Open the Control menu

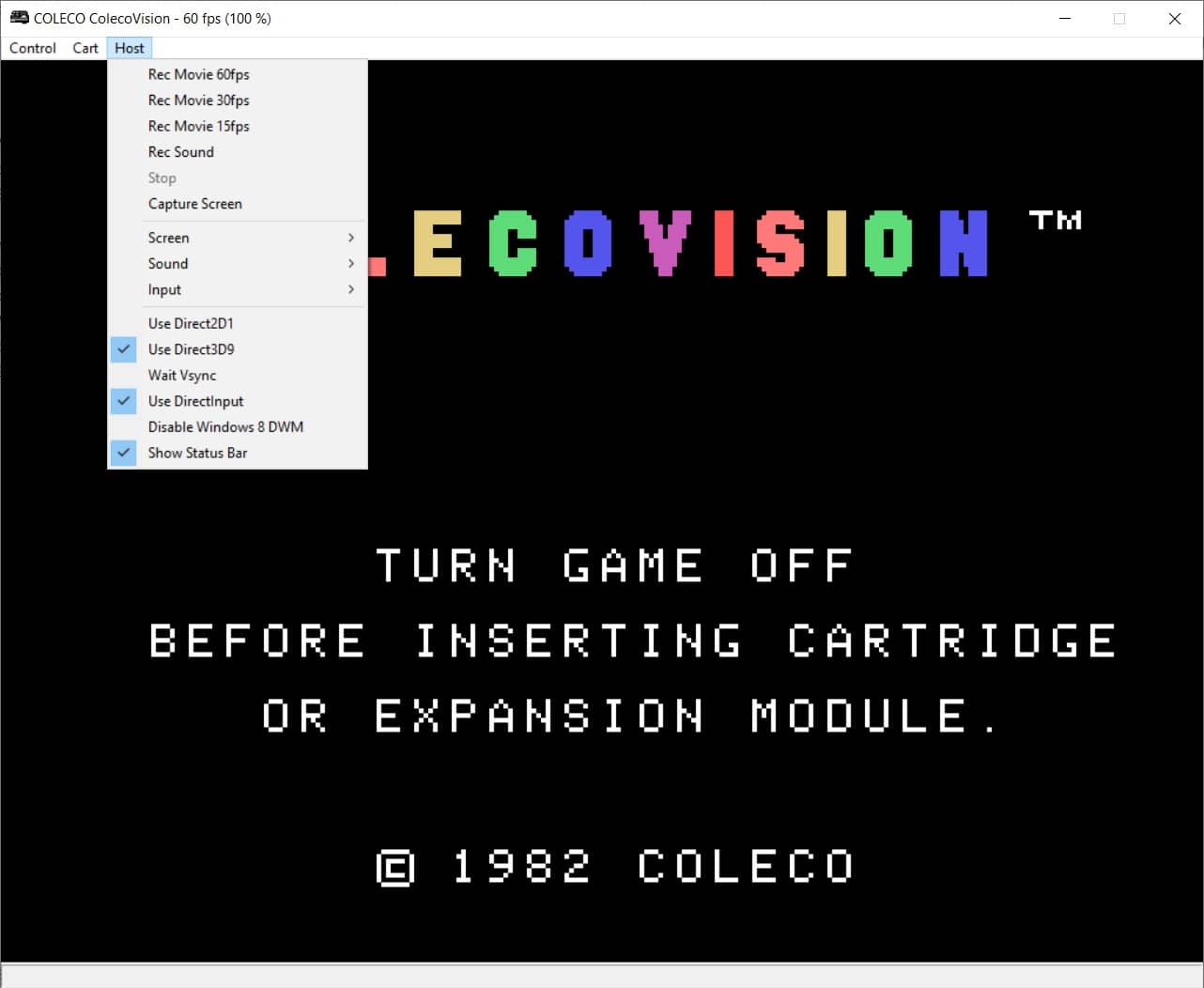33,48
